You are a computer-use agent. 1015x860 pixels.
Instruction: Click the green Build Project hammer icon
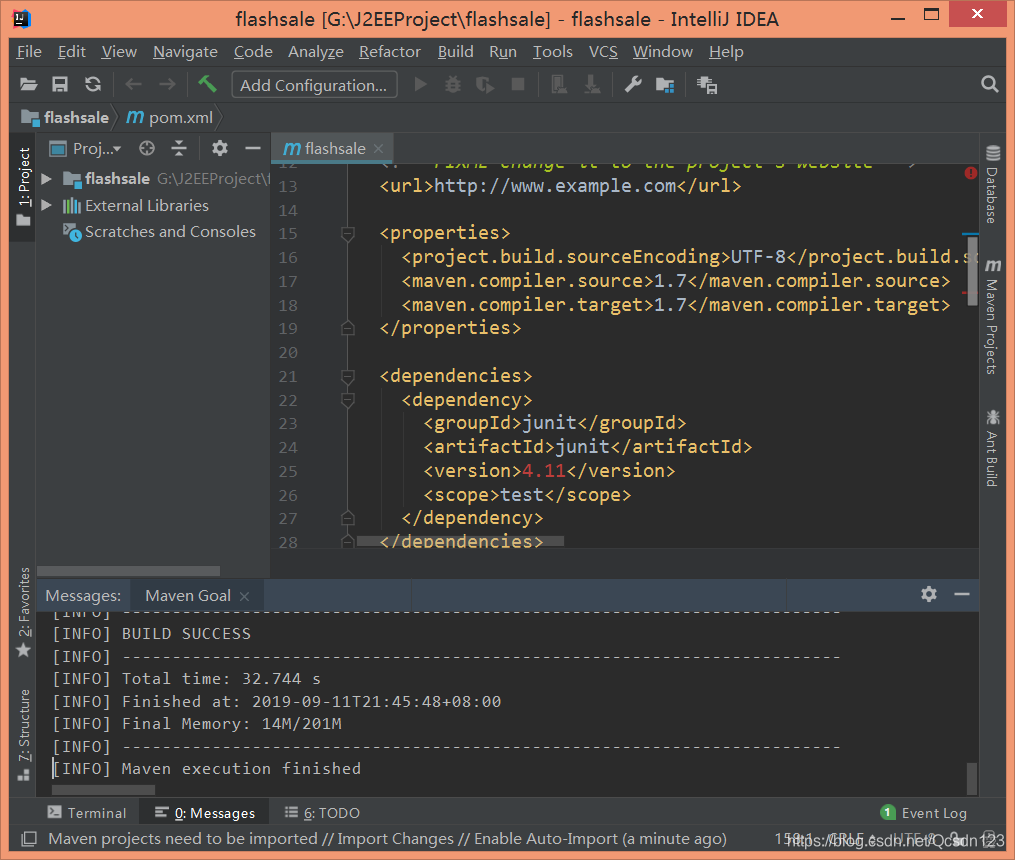(207, 84)
